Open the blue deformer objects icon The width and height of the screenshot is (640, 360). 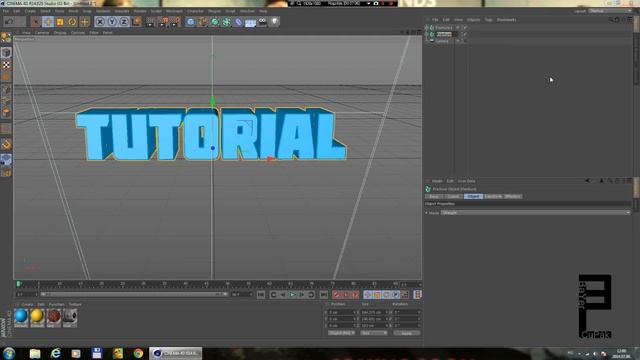click(x=239, y=22)
